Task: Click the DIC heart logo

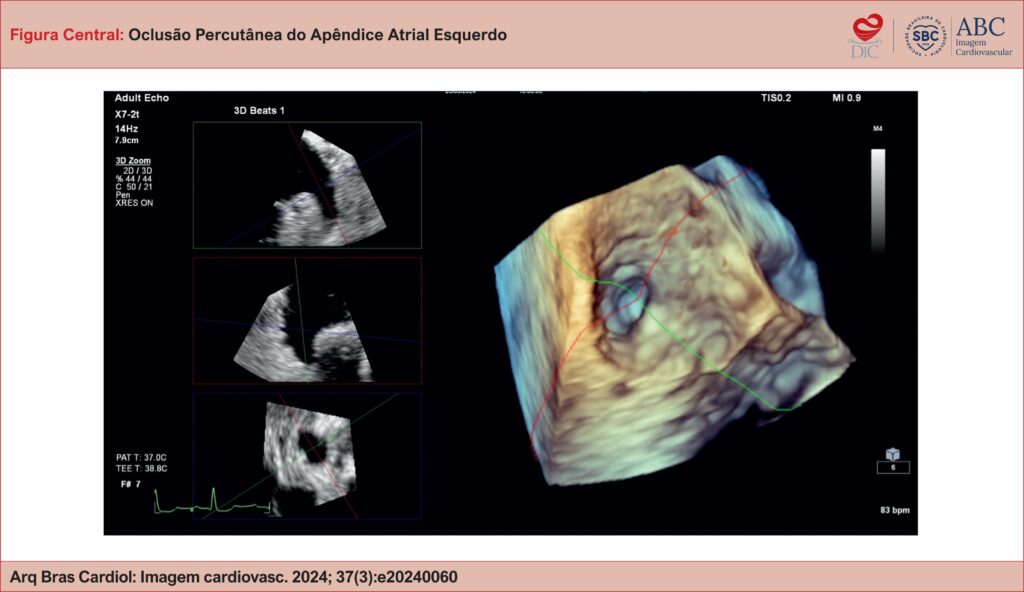Action: pos(865,34)
